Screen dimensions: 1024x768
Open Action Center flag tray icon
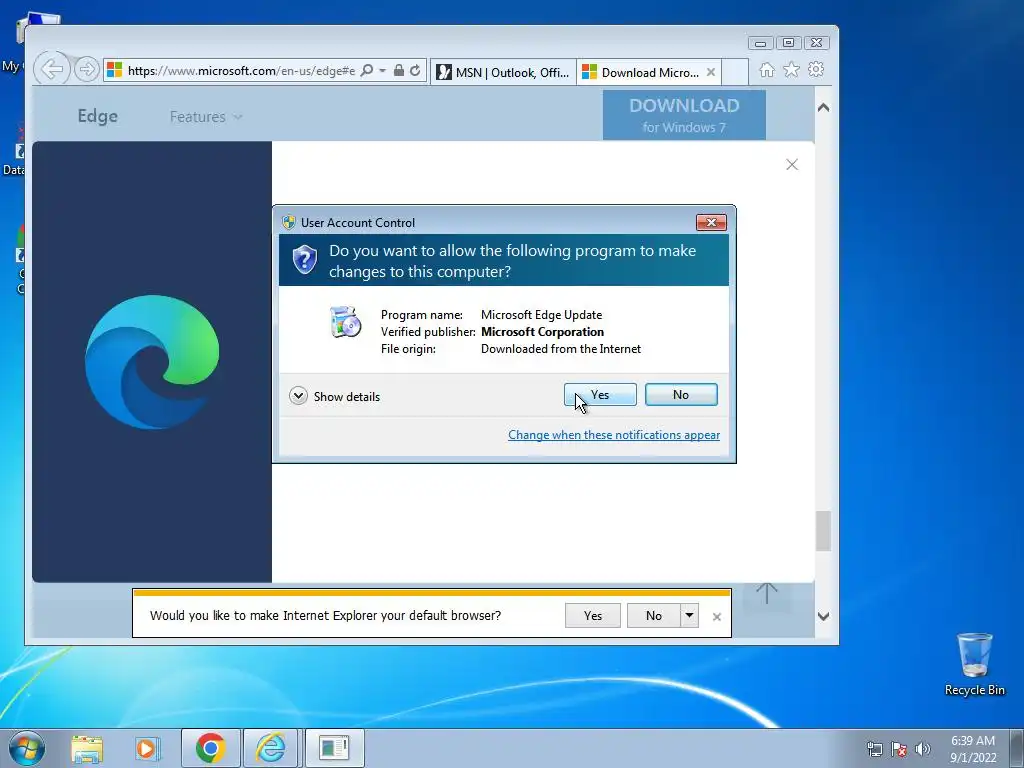899,749
